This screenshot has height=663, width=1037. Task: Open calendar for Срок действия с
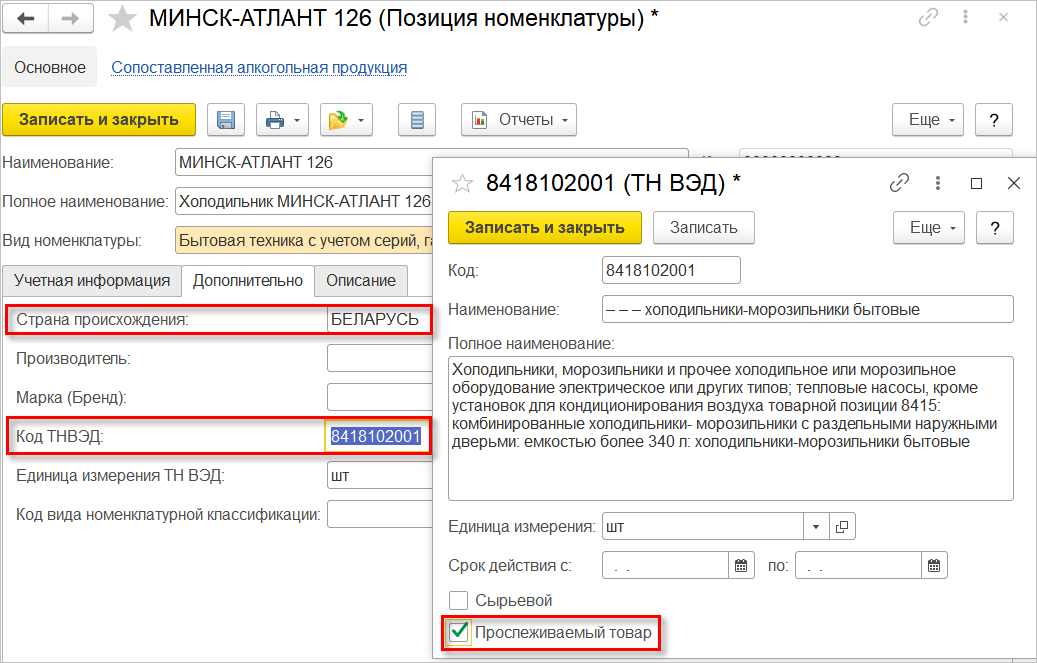(741, 566)
